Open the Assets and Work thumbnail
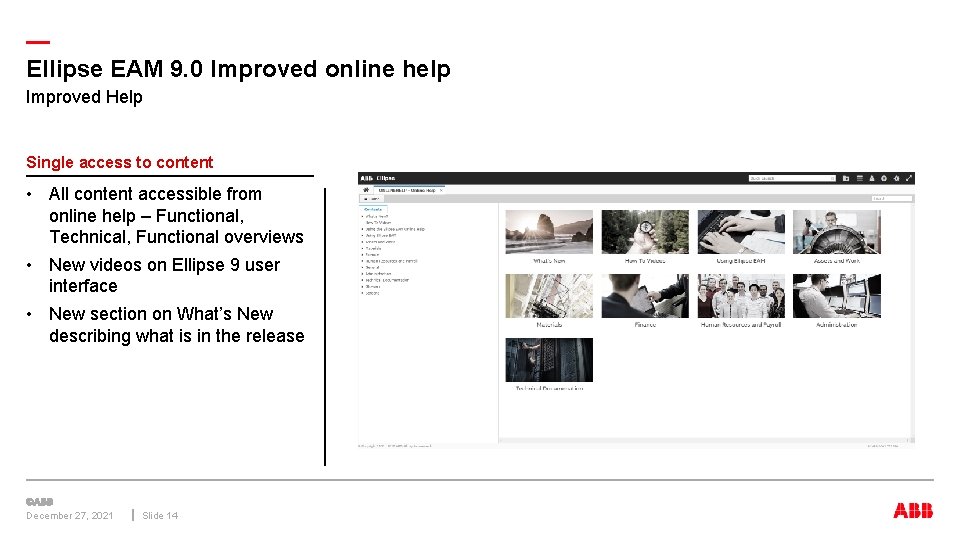The width and height of the screenshot is (960, 540). point(837,232)
